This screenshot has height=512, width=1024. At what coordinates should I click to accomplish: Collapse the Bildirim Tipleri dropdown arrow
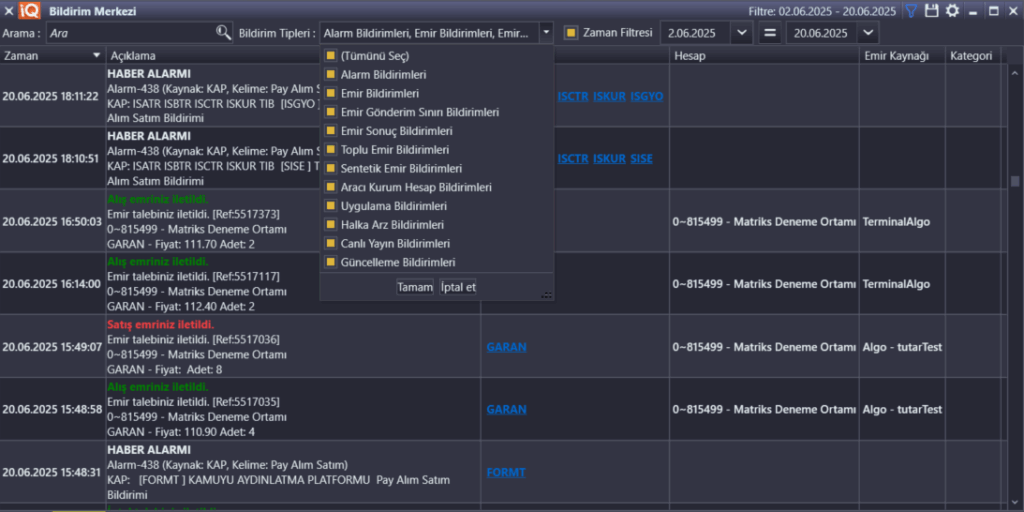click(547, 33)
